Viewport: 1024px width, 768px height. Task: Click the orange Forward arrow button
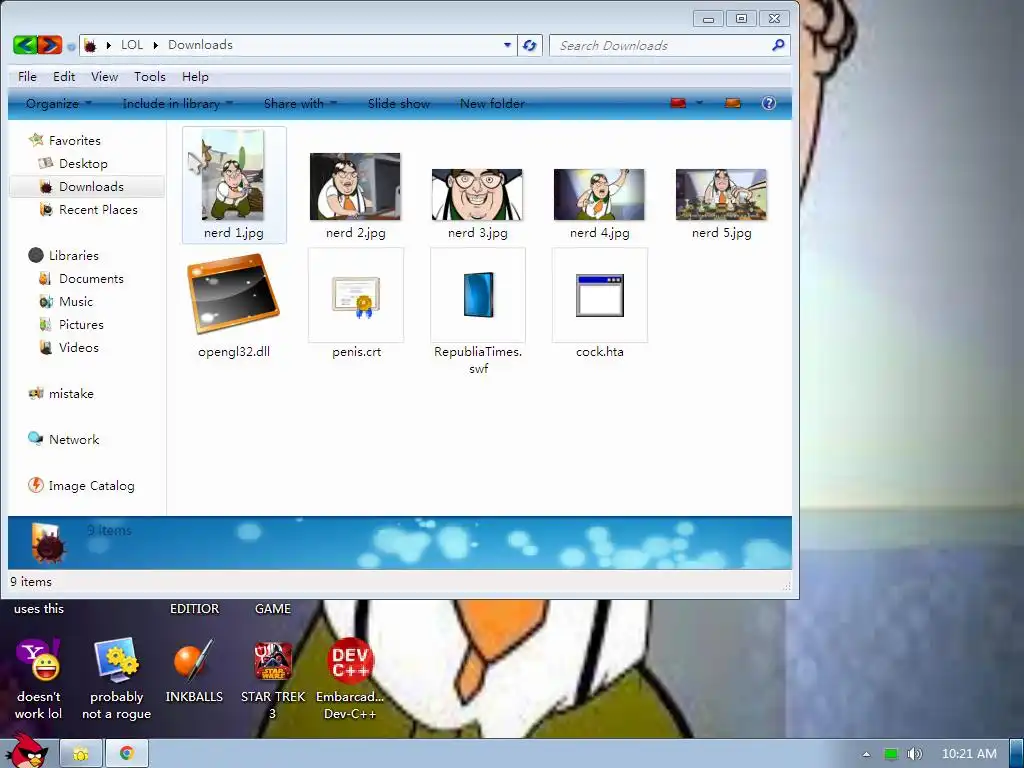50,45
